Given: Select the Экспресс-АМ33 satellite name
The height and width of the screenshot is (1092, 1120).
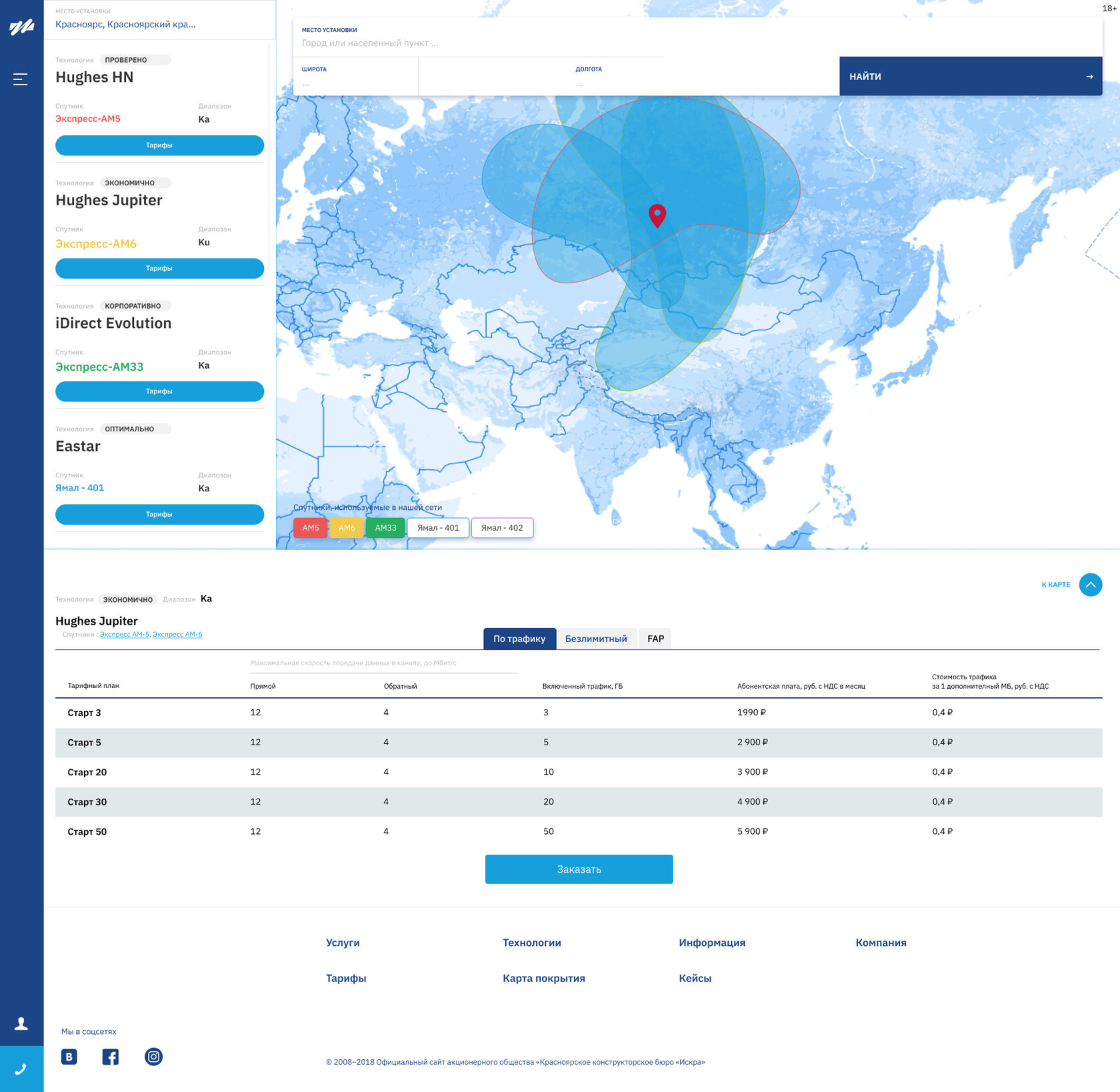Looking at the screenshot, I should pyautogui.click(x=99, y=367).
